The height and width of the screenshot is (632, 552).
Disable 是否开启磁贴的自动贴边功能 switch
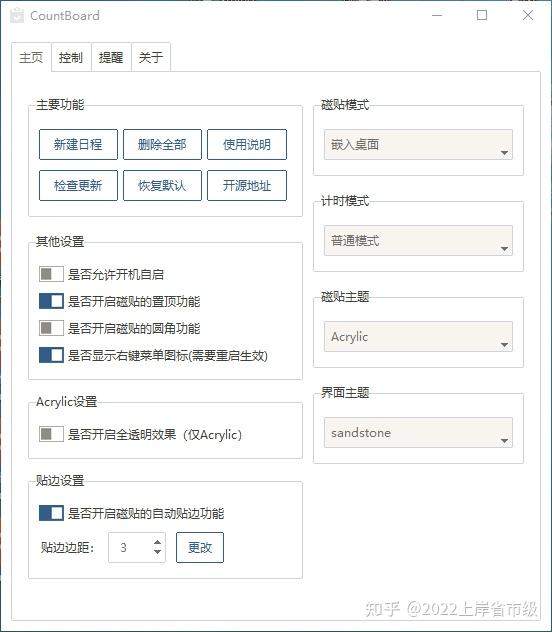click(x=51, y=513)
